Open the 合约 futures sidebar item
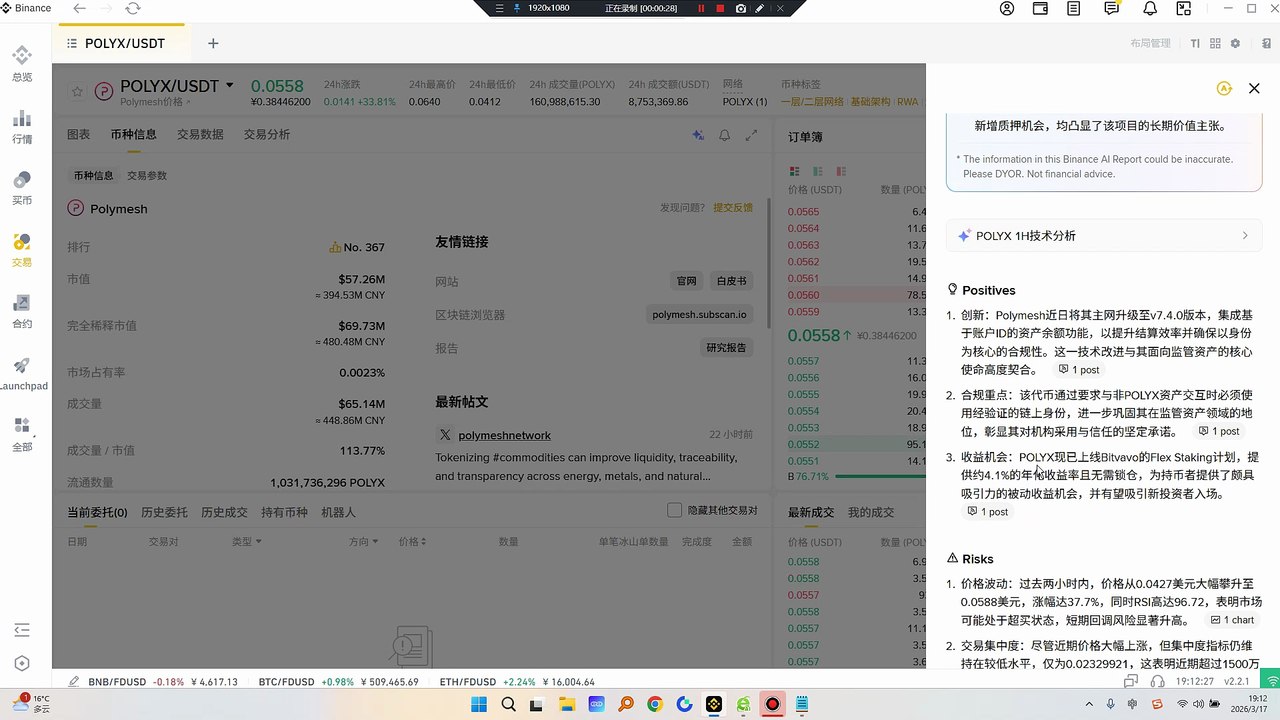1280x720 pixels. [x=22, y=311]
